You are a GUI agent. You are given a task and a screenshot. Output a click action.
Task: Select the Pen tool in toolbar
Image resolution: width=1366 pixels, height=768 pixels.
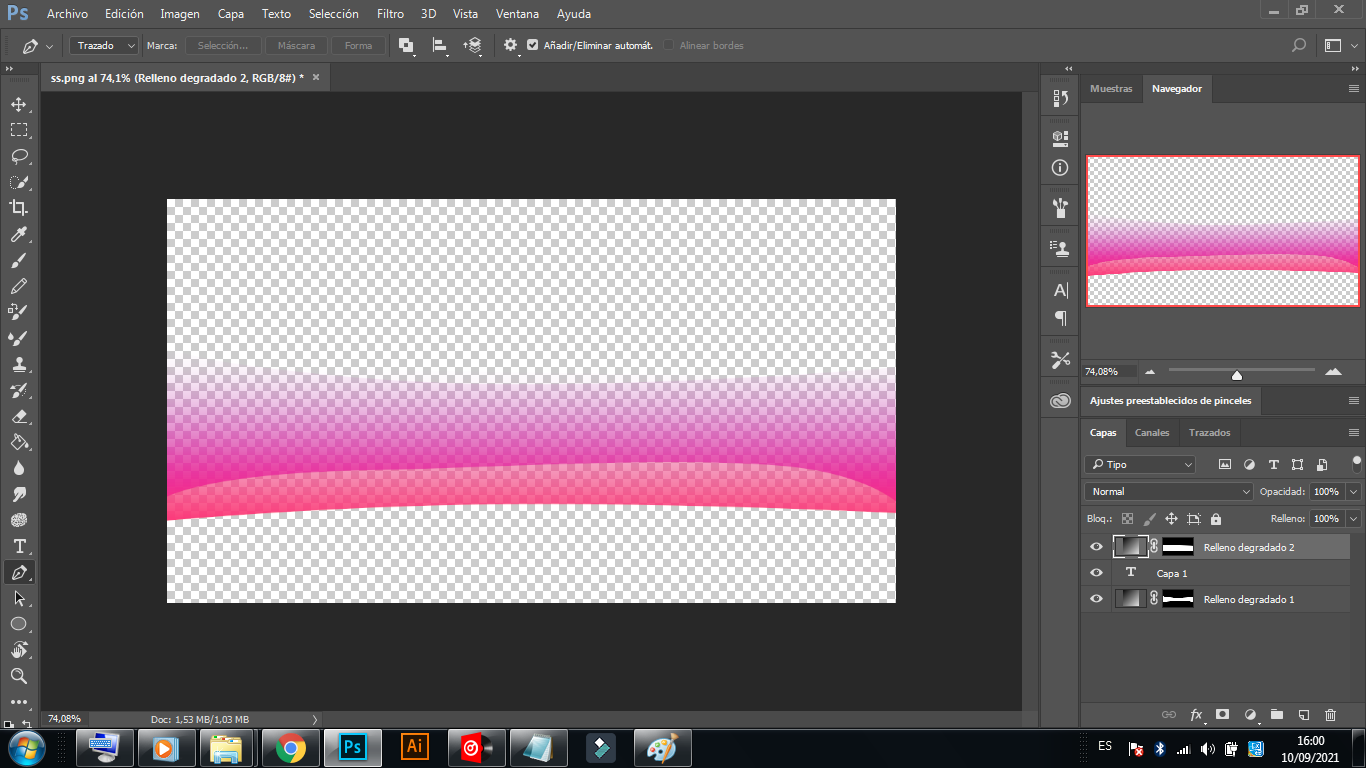click(19, 572)
